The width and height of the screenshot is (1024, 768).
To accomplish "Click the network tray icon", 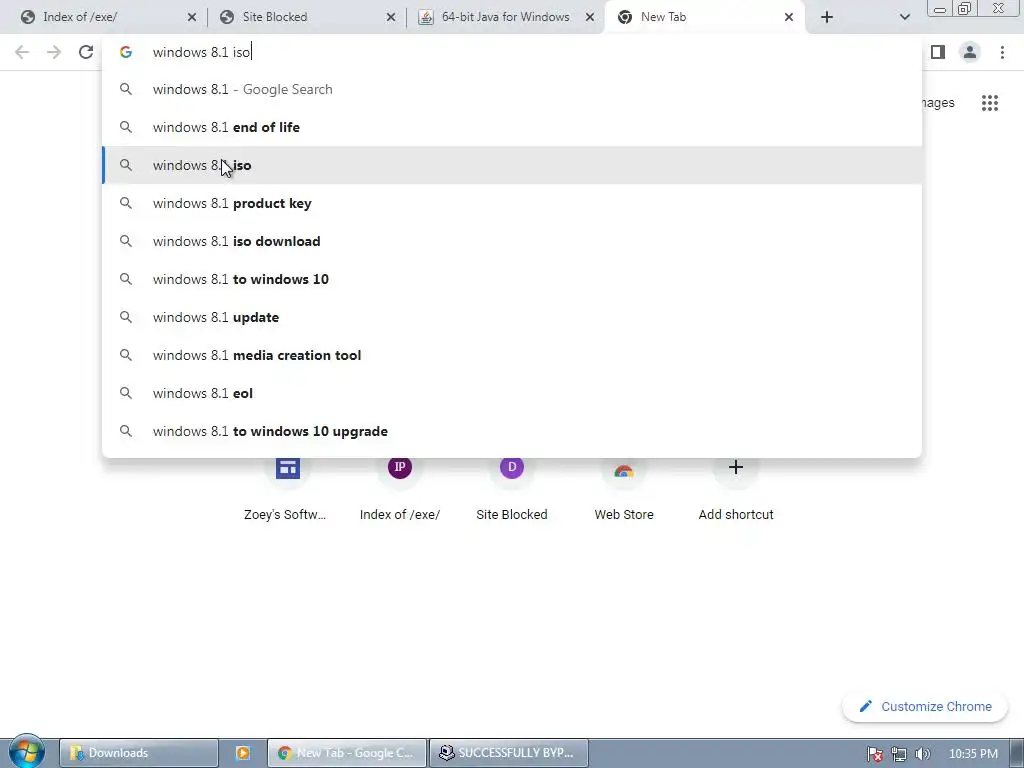I will (899, 754).
